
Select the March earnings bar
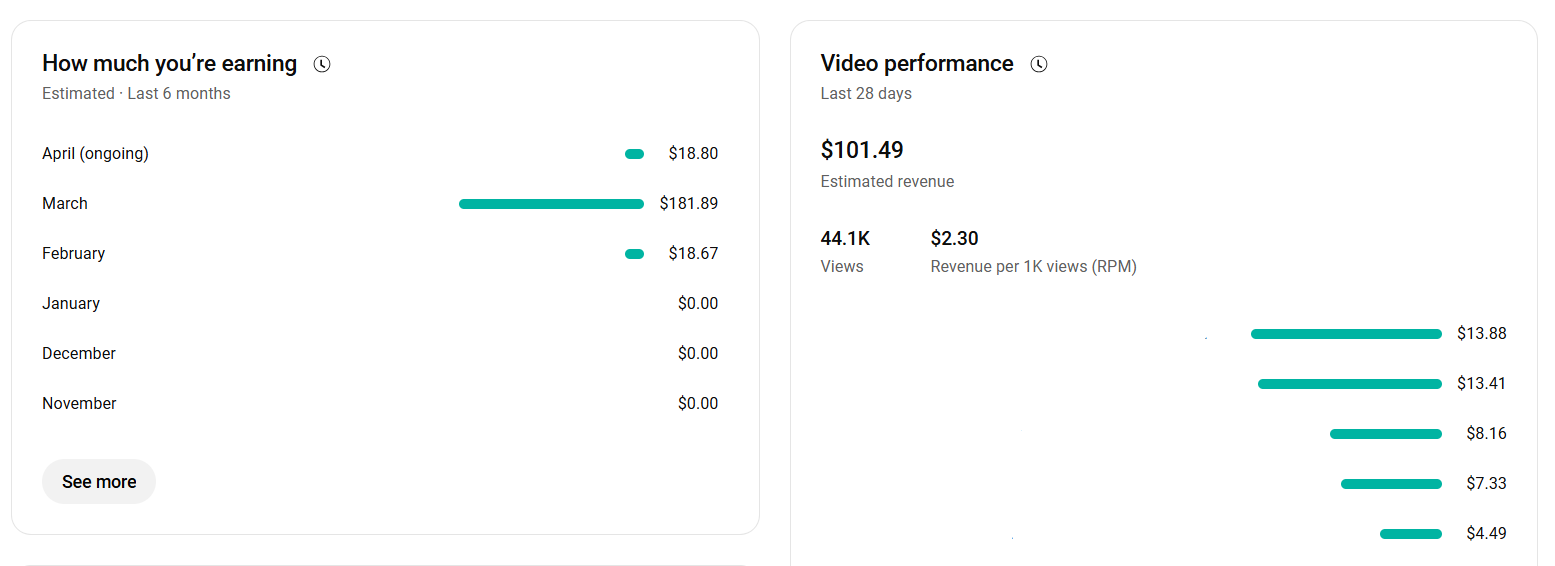click(x=551, y=204)
